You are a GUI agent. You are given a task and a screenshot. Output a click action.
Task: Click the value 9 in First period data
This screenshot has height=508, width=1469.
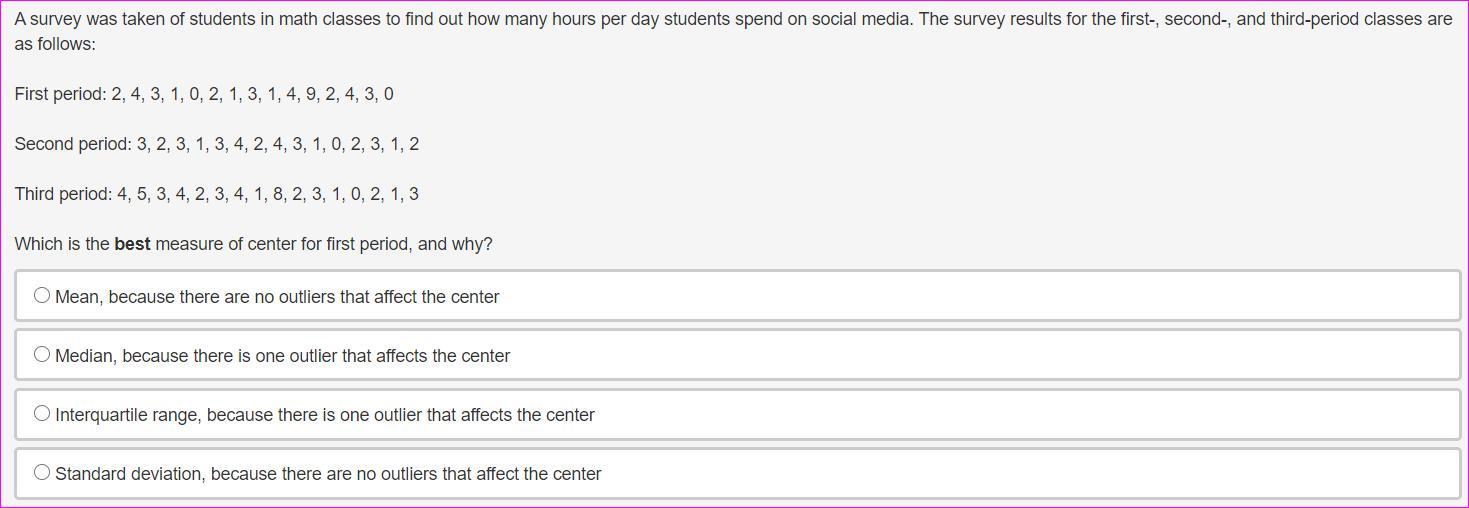coord(311,94)
